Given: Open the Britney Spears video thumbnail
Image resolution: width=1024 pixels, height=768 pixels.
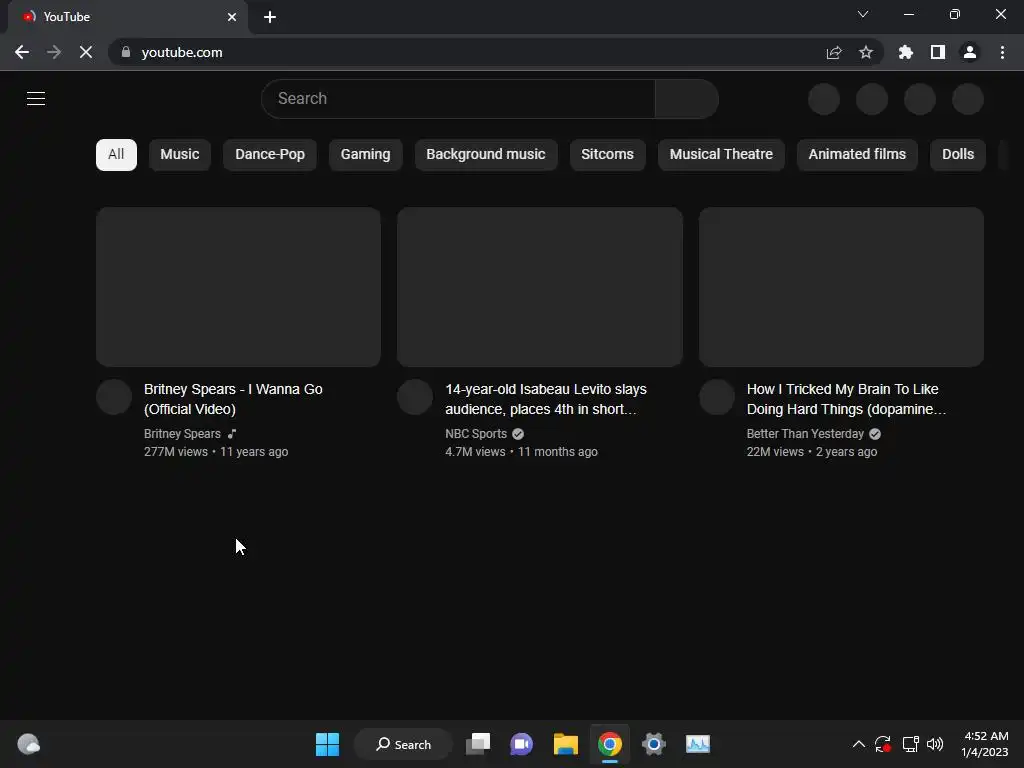Looking at the screenshot, I should (238, 287).
